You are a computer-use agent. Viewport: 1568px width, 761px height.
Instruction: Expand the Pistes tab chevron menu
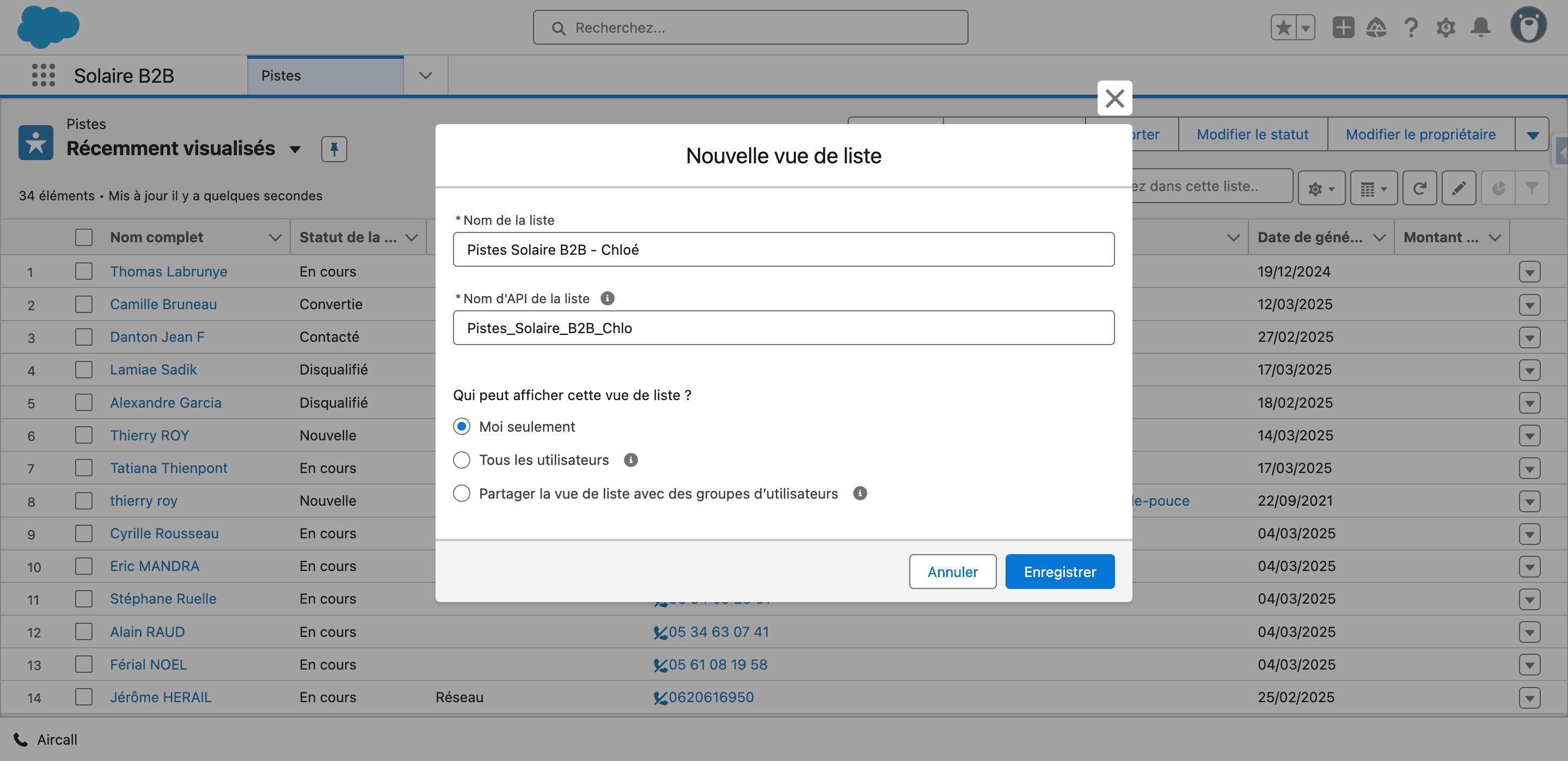(425, 76)
